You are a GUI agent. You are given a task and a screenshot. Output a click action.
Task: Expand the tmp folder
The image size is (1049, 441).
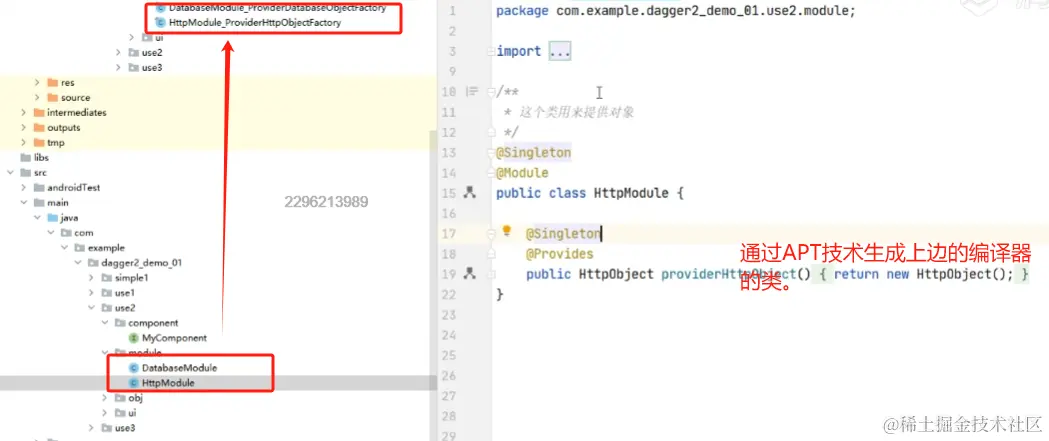point(23,143)
